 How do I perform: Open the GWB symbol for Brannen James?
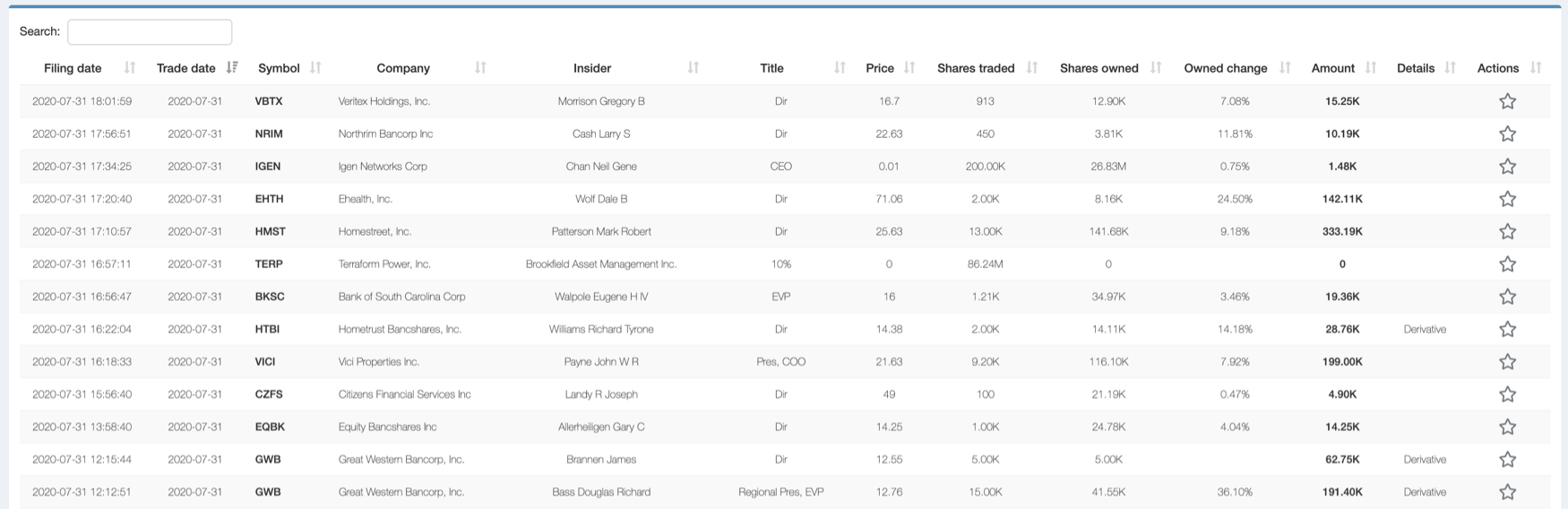point(268,460)
